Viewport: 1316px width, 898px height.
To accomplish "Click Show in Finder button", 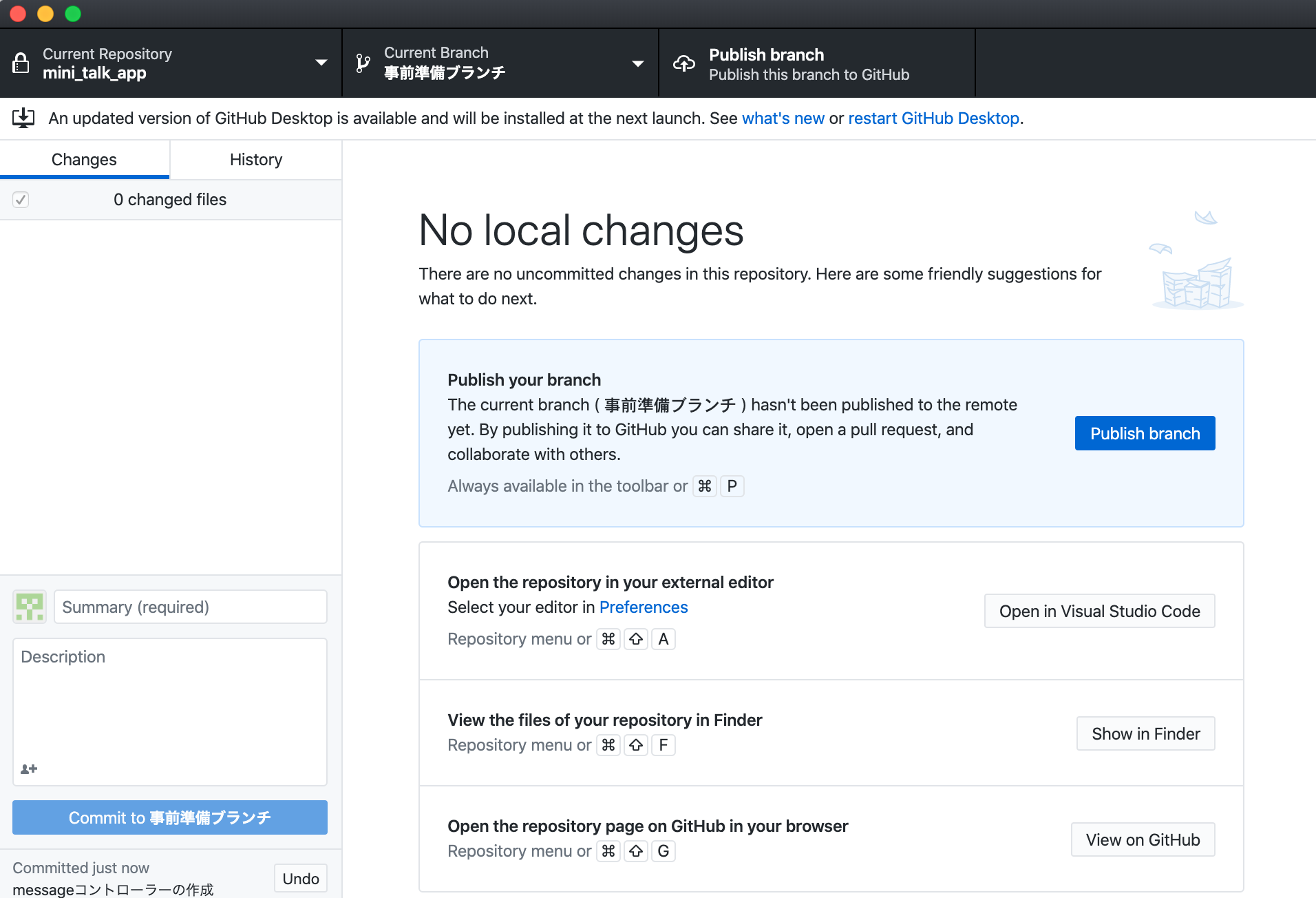I will pyautogui.click(x=1145, y=734).
